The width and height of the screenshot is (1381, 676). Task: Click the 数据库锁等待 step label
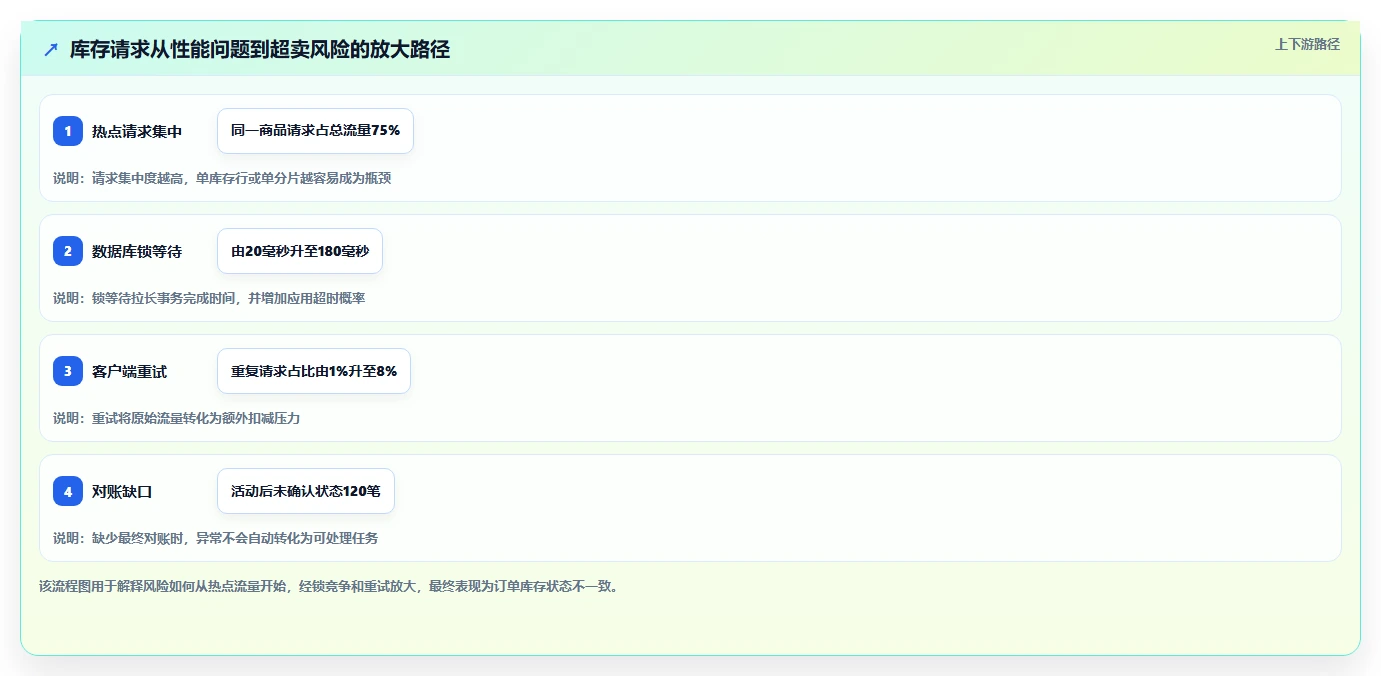[137, 251]
